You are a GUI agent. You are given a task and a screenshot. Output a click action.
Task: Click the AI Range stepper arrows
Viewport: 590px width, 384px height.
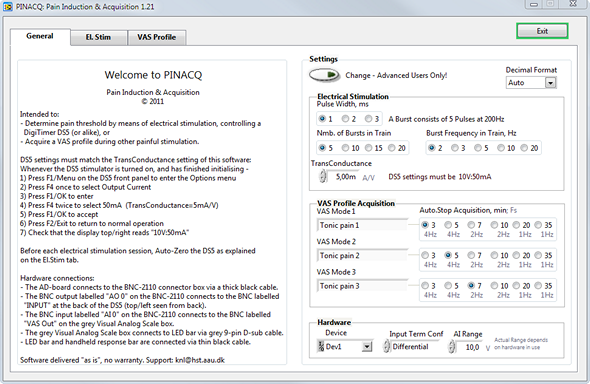click(452, 346)
